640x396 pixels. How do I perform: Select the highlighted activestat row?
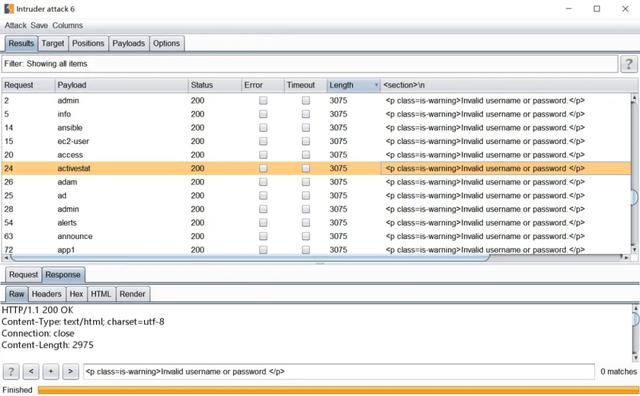coord(316,168)
